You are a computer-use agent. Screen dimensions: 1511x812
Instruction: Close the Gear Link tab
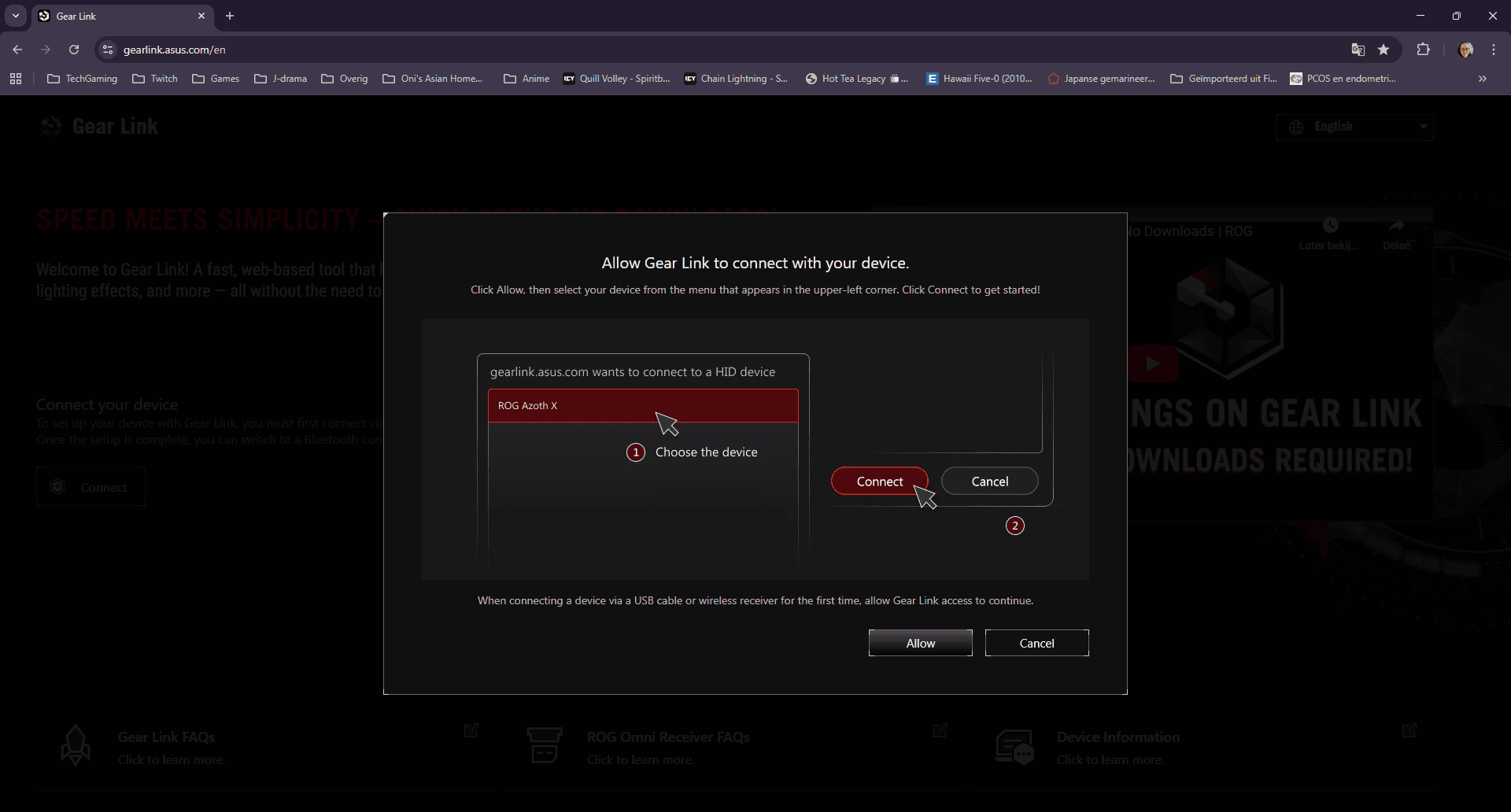(201, 16)
